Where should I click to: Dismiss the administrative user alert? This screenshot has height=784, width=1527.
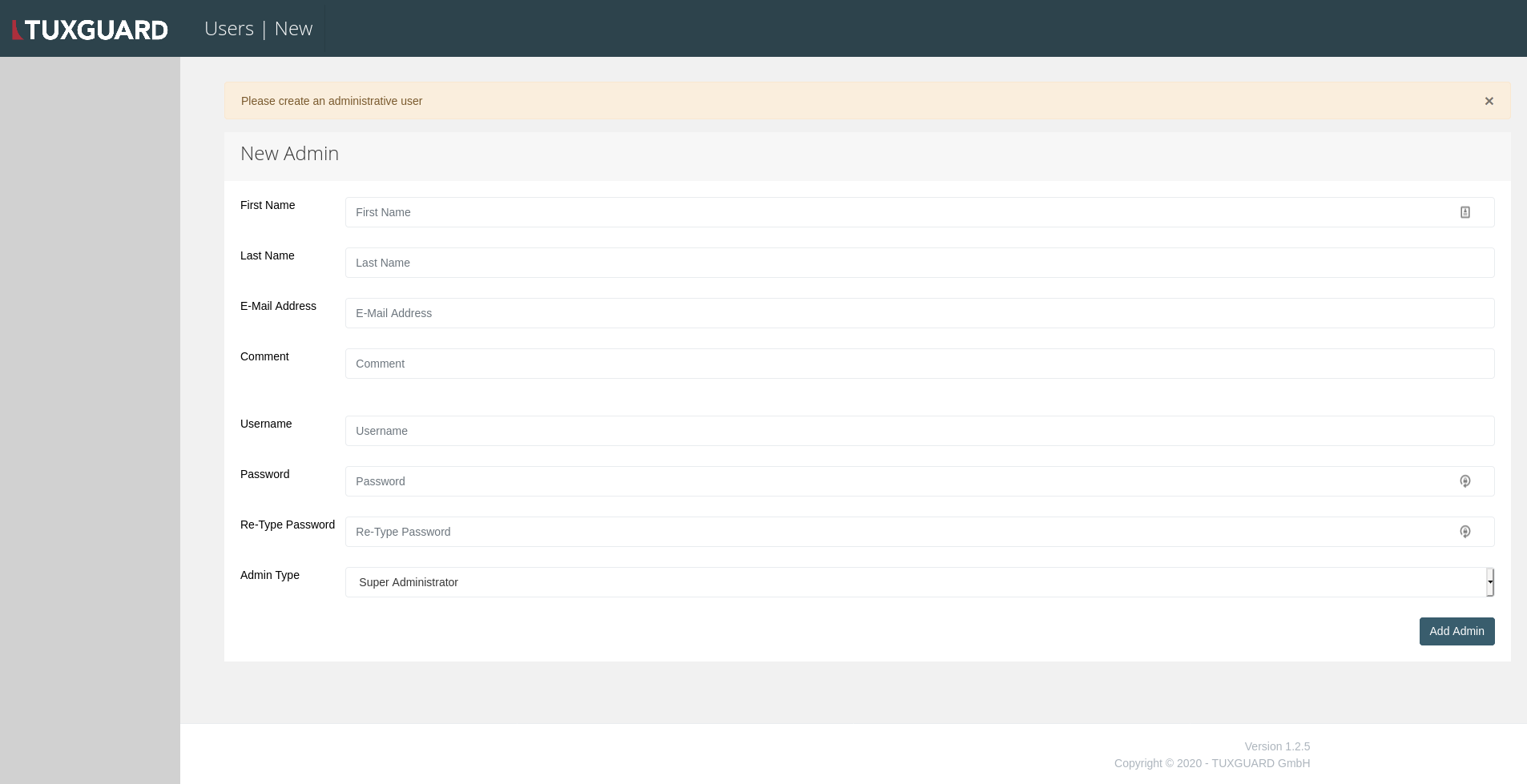coord(1489,101)
